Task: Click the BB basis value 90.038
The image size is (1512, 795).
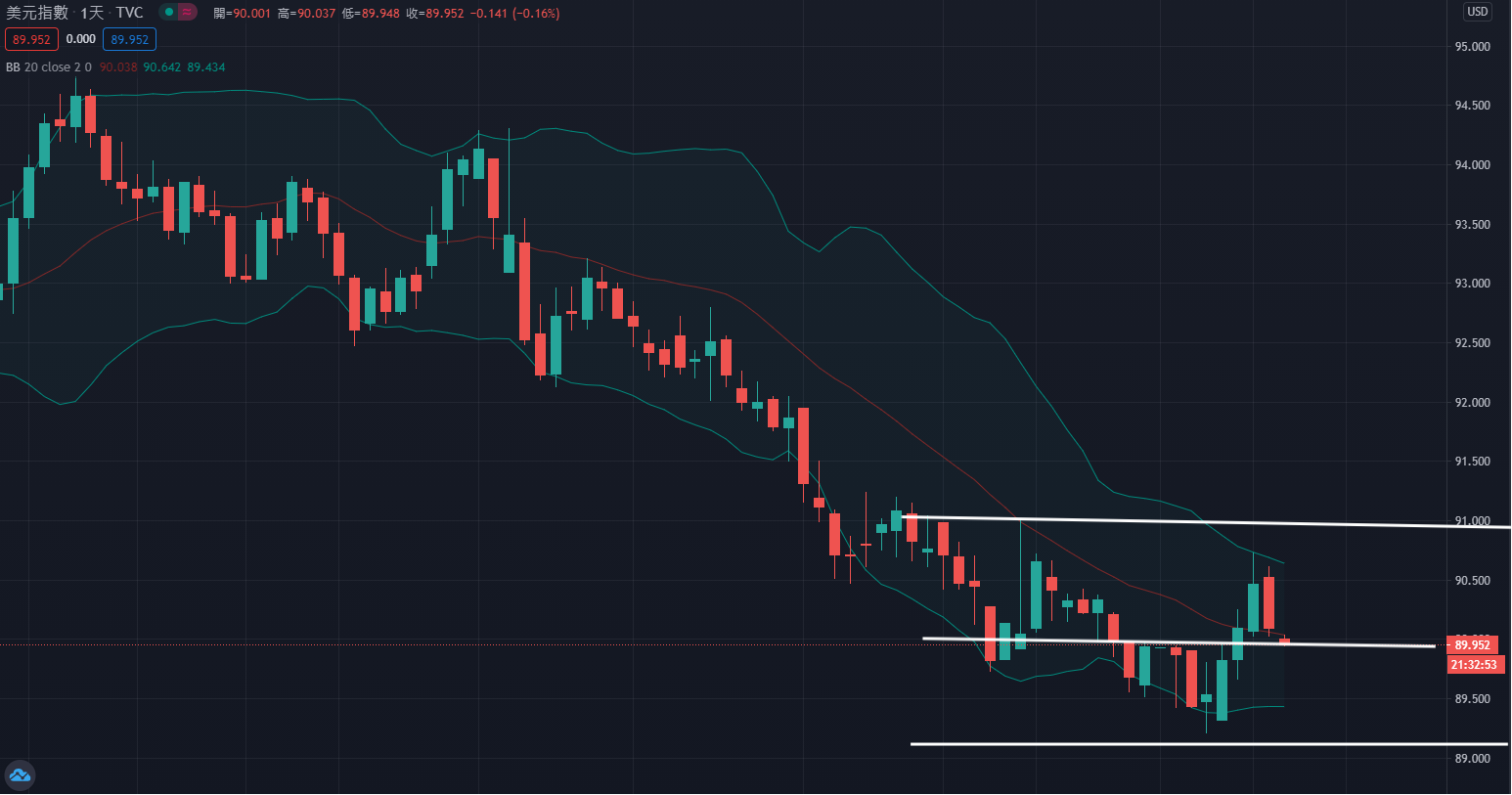Action: pos(118,67)
